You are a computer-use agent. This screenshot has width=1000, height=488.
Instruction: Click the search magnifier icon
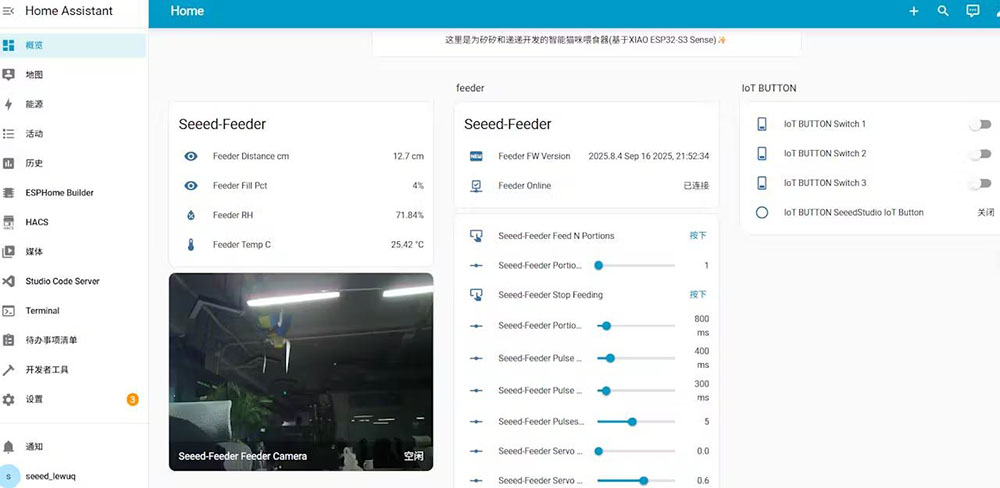click(943, 11)
